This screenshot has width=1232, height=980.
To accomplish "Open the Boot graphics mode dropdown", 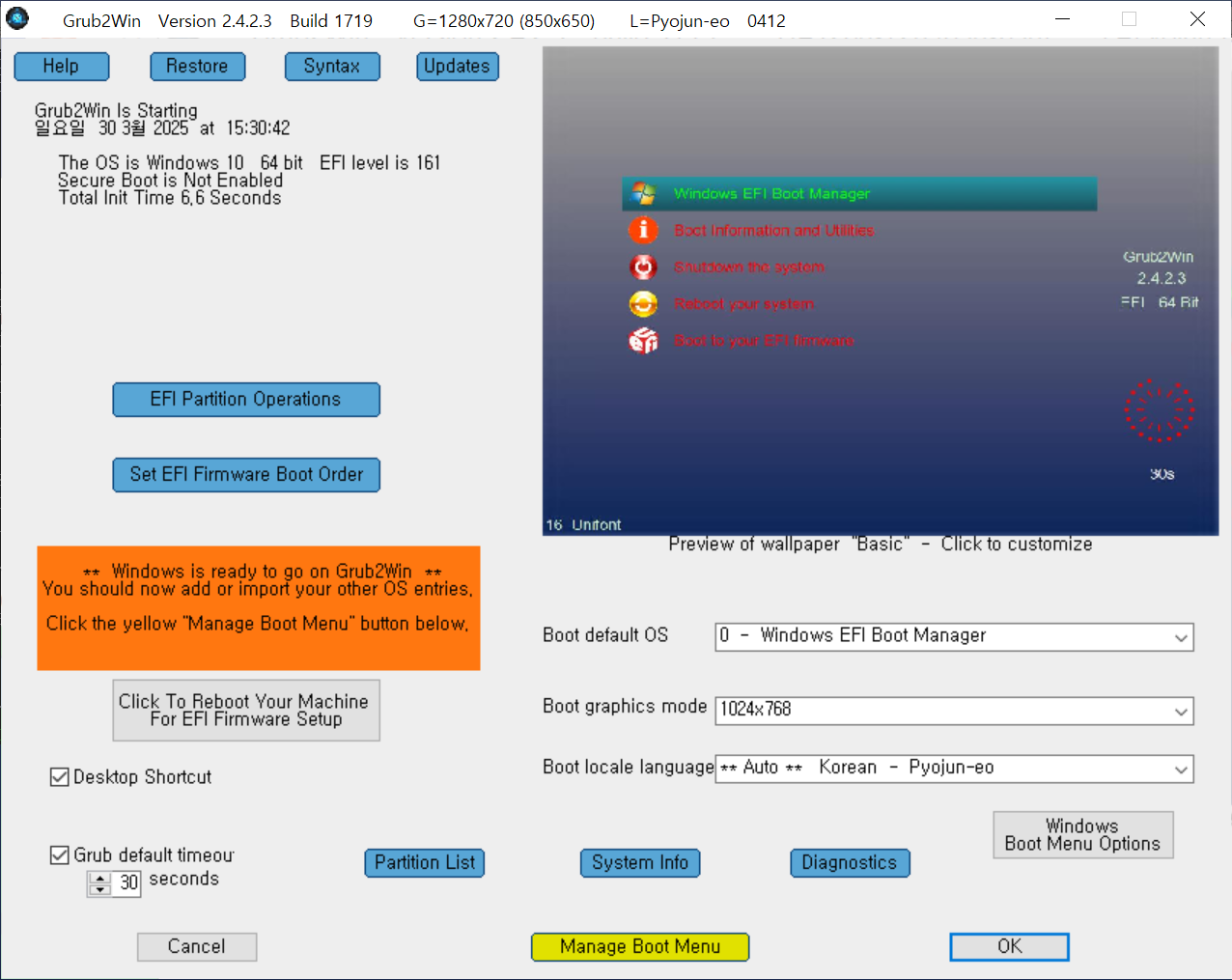I will tap(954, 711).
